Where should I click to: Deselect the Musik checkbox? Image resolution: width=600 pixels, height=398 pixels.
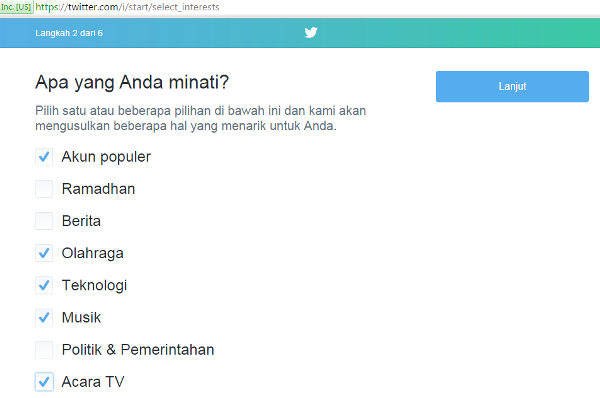point(44,318)
